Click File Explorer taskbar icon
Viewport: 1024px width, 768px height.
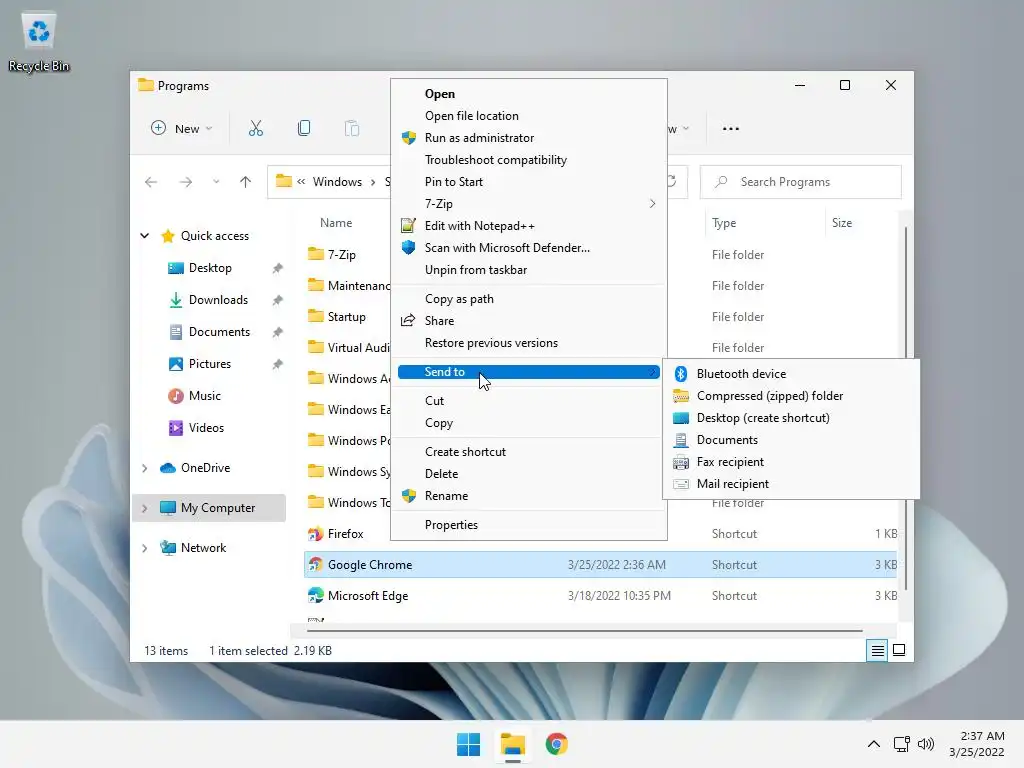pyautogui.click(x=513, y=744)
